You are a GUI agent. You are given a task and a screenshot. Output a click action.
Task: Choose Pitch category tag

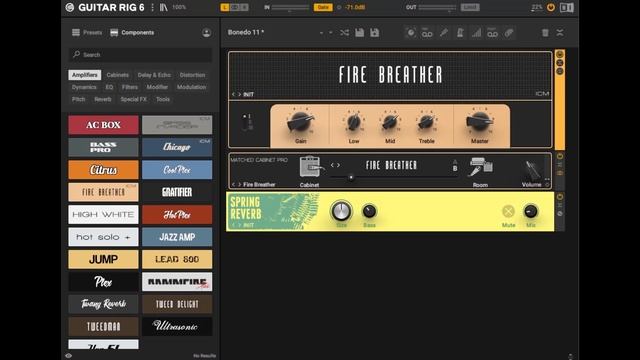click(78, 99)
